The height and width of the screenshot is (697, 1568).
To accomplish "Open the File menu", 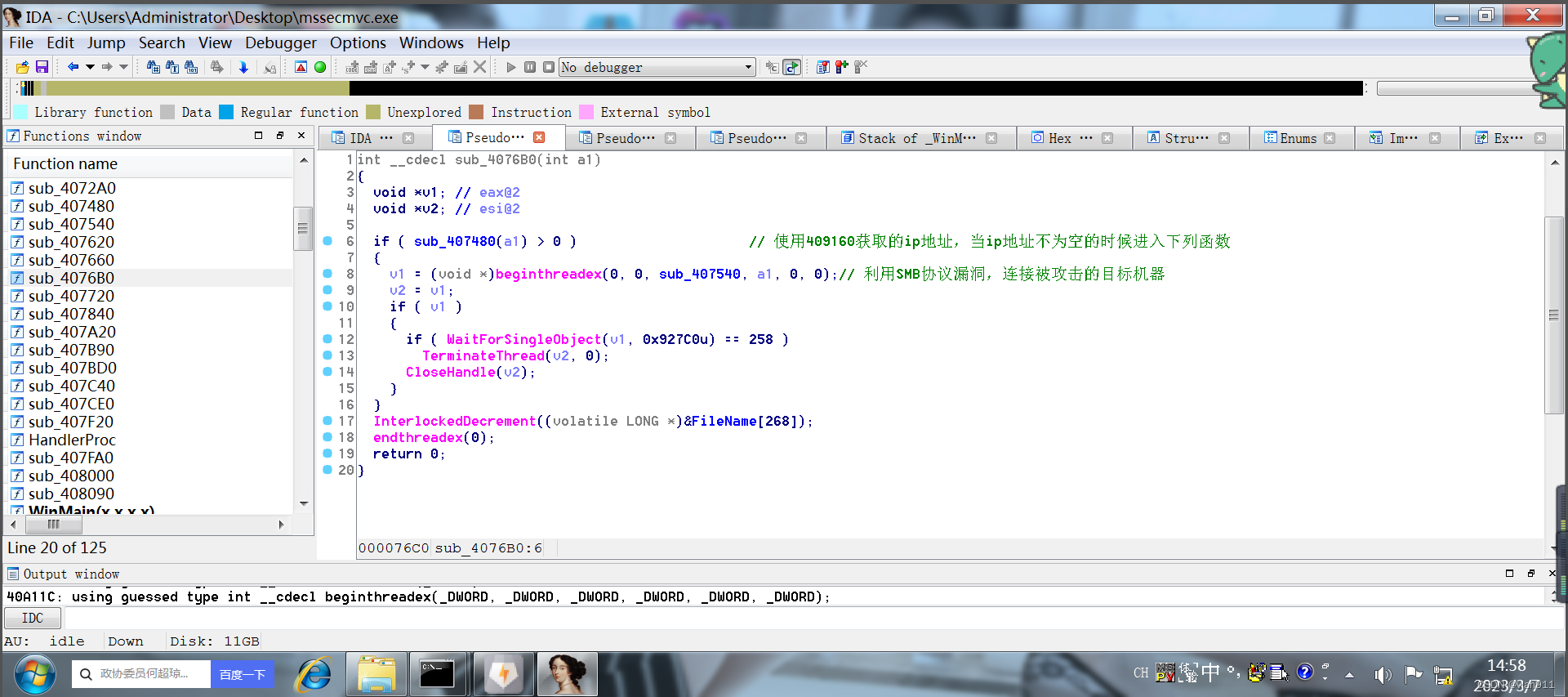I will [x=21, y=42].
